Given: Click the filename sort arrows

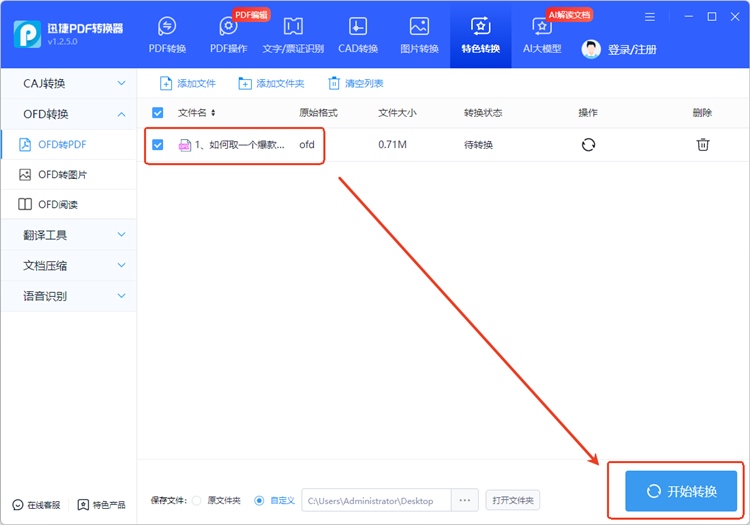Looking at the screenshot, I should click(213, 113).
